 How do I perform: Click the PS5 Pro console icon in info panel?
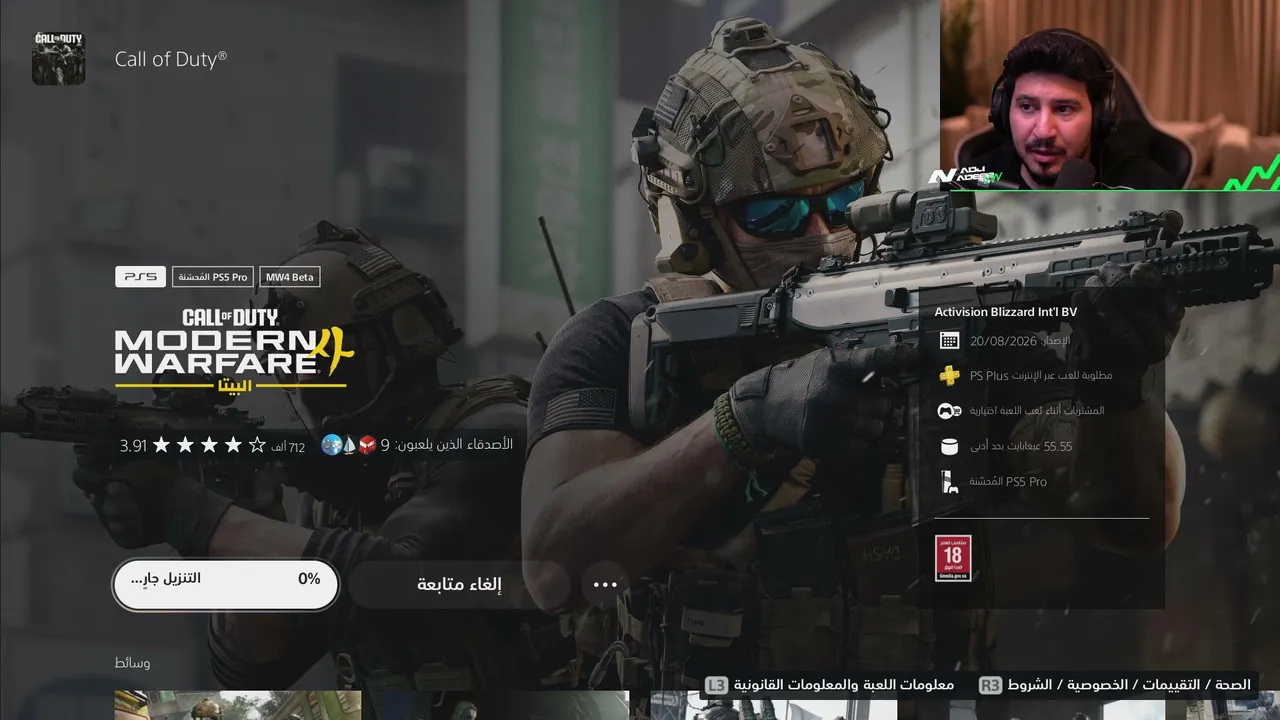pyautogui.click(x=949, y=482)
